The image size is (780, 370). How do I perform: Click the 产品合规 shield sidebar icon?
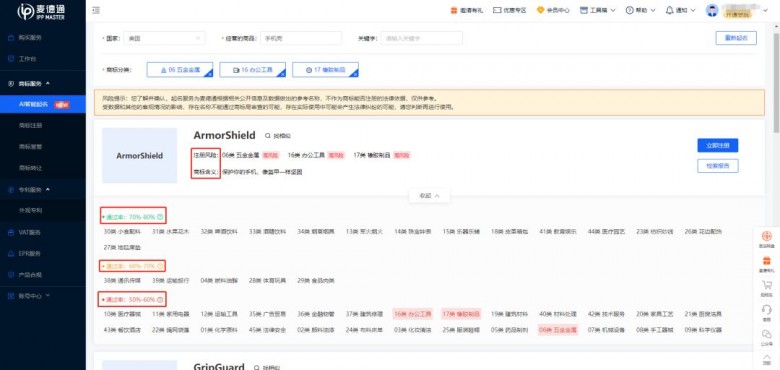pyautogui.click(x=11, y=275)
